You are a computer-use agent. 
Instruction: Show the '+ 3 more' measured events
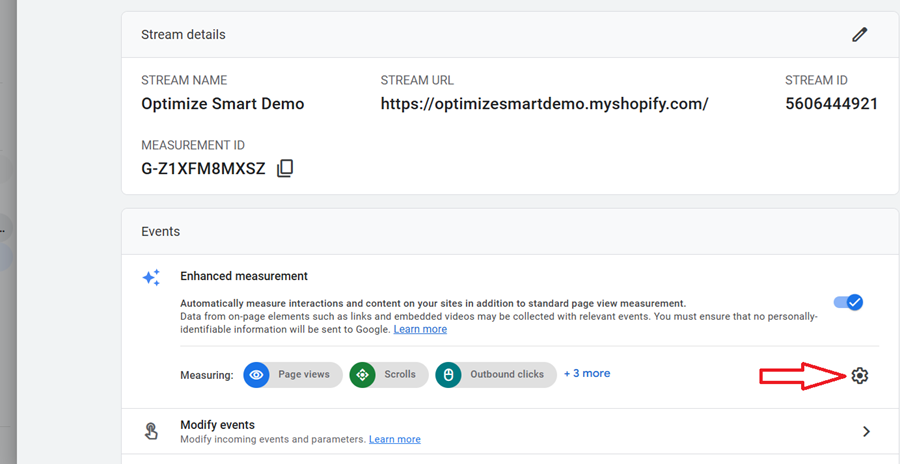(x=587, y=373)
